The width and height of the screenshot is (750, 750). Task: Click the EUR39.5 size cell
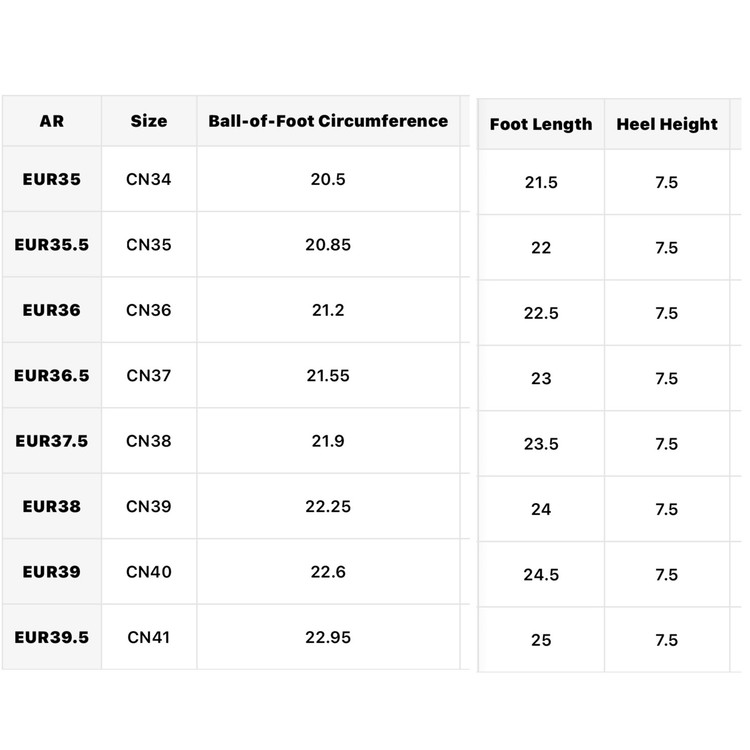[x=52, y=638]
